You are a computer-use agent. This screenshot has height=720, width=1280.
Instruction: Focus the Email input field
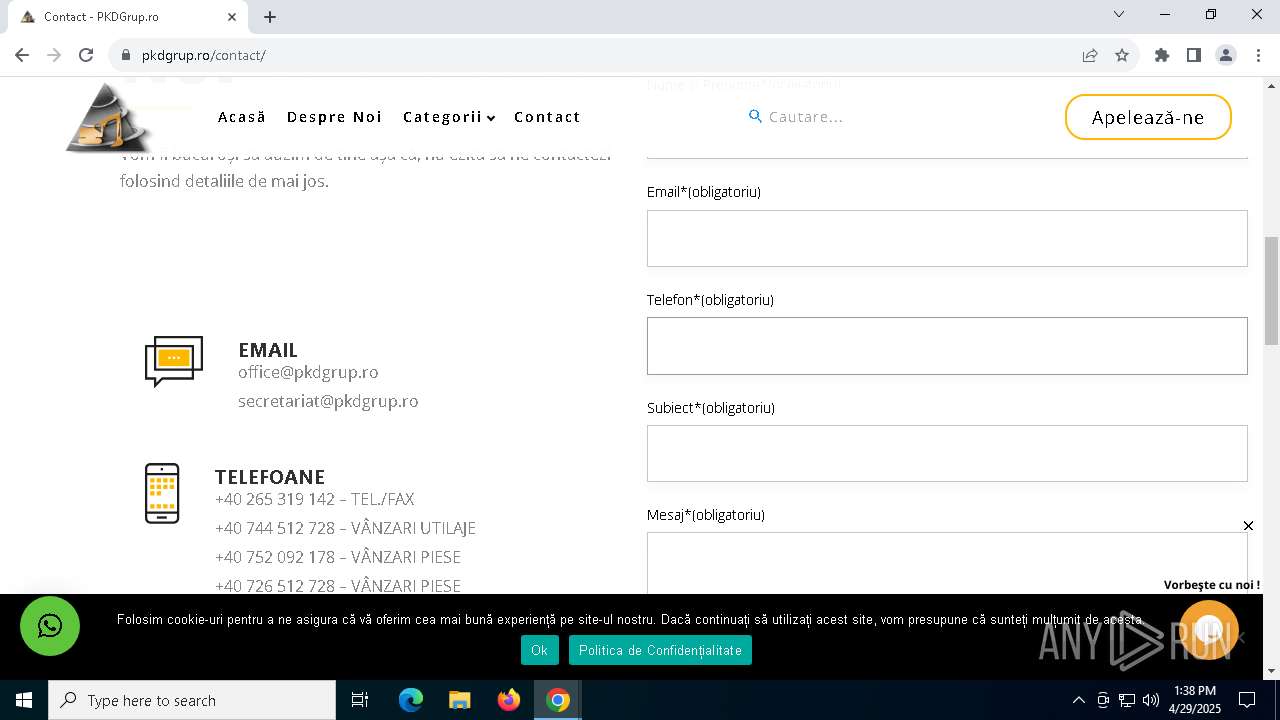[x=947, y=238]
